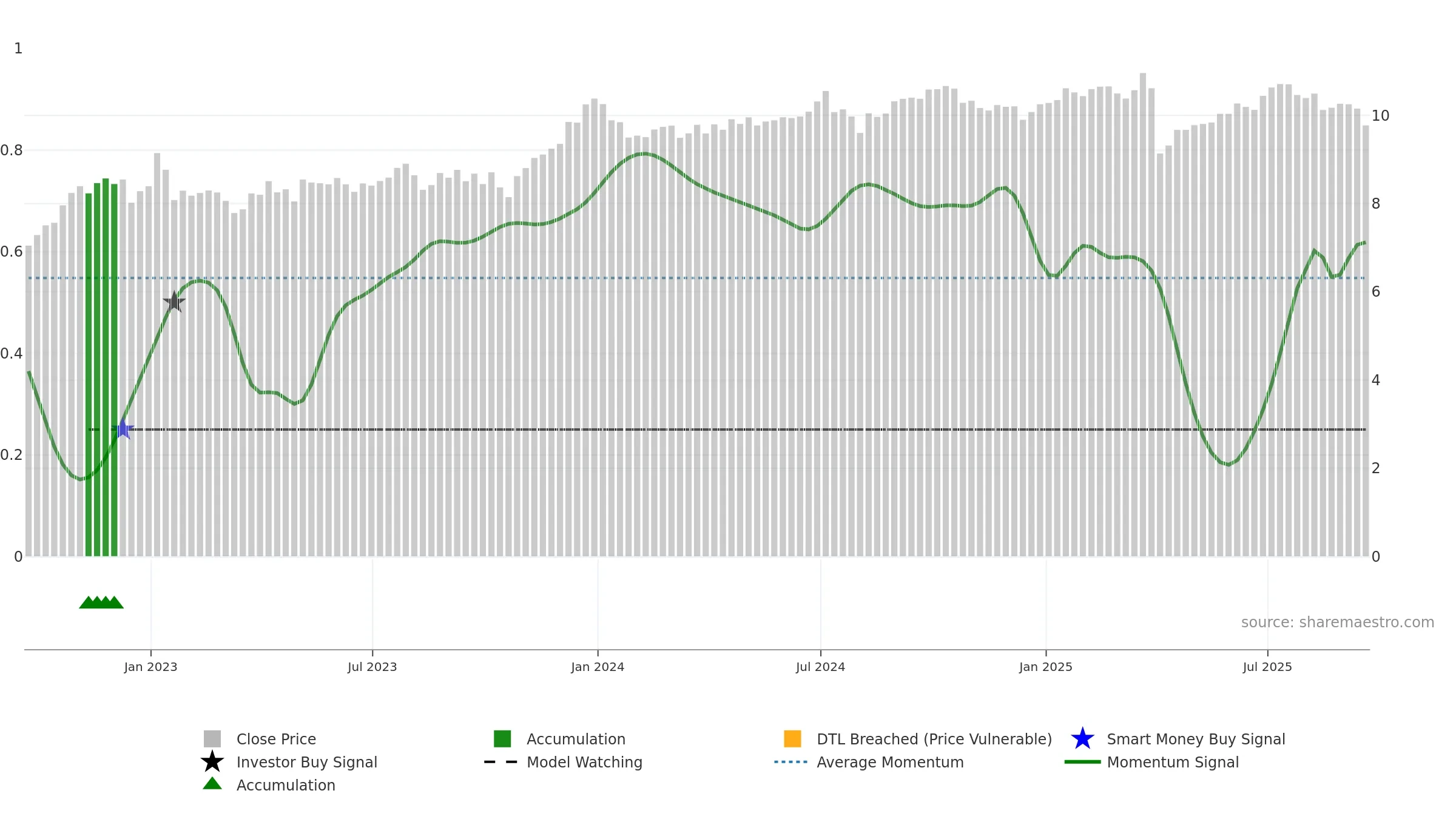Click the green accumulation triangles below chart

tap(101, 602)
